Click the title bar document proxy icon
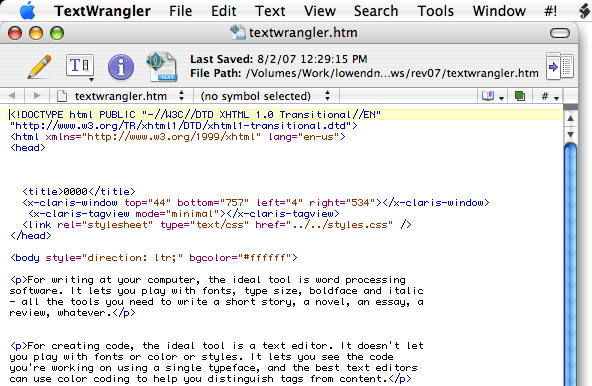The image size is (592, 386). pos(237,32)
